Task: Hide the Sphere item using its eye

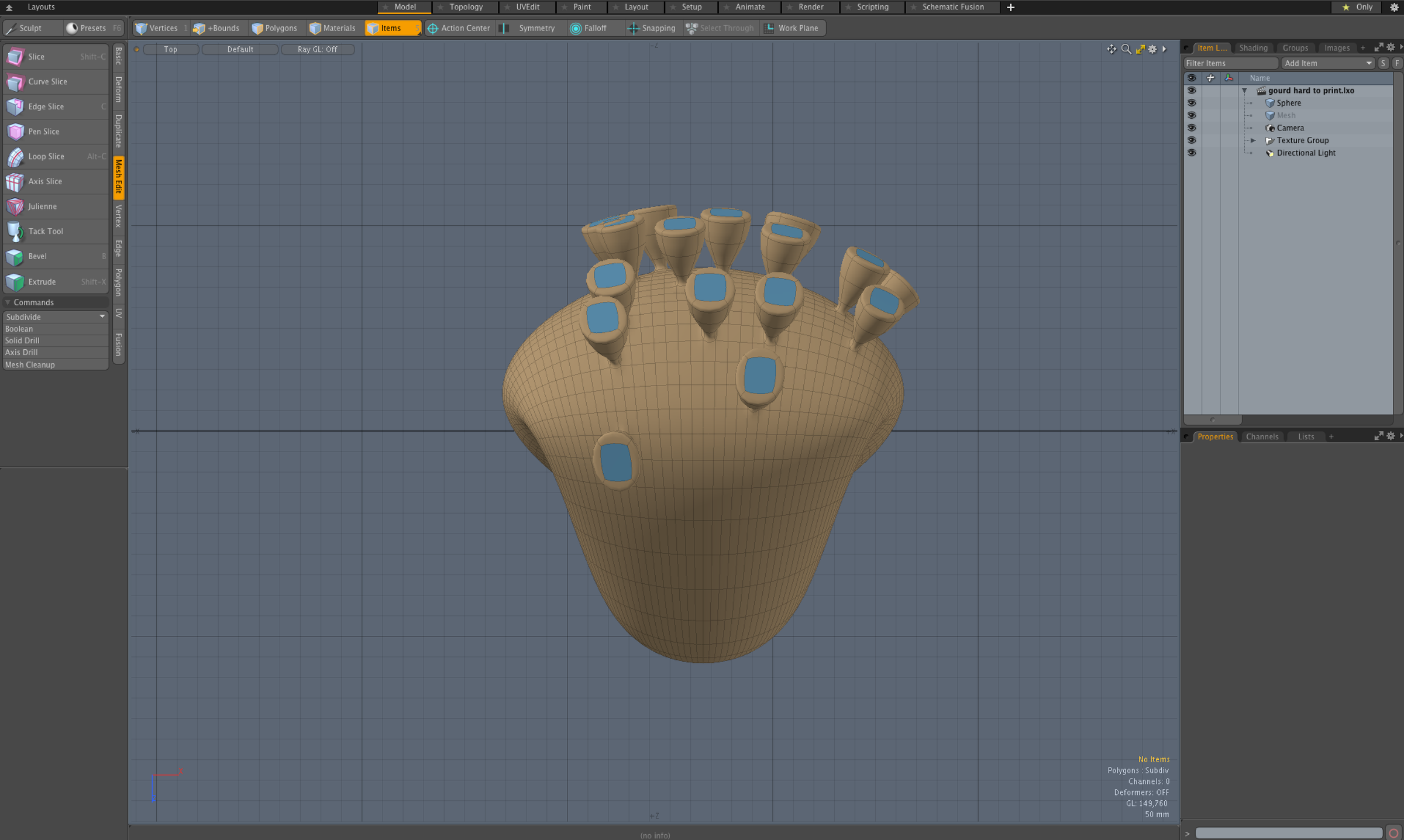Action: click(x=1192, y=103)
